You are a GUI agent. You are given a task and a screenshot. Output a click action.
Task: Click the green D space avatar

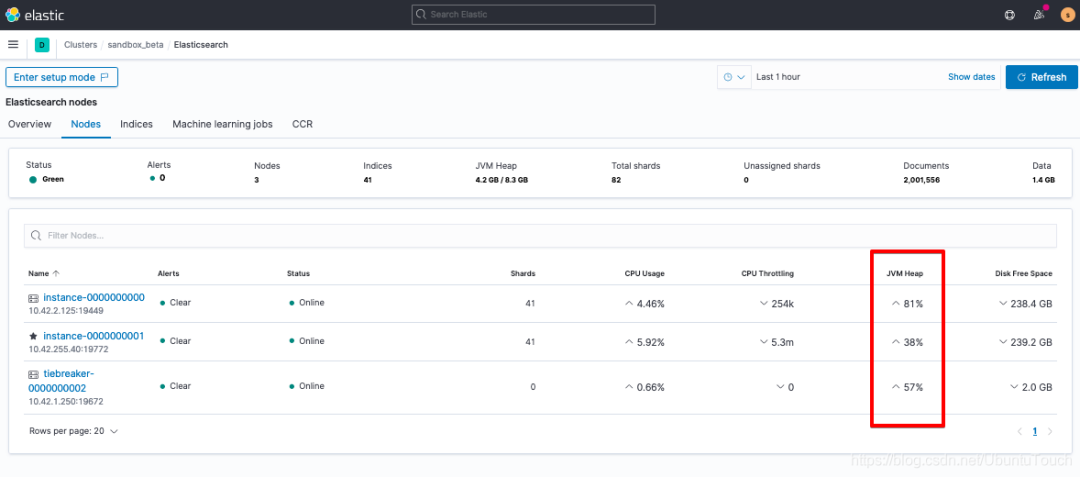[42, 45]
